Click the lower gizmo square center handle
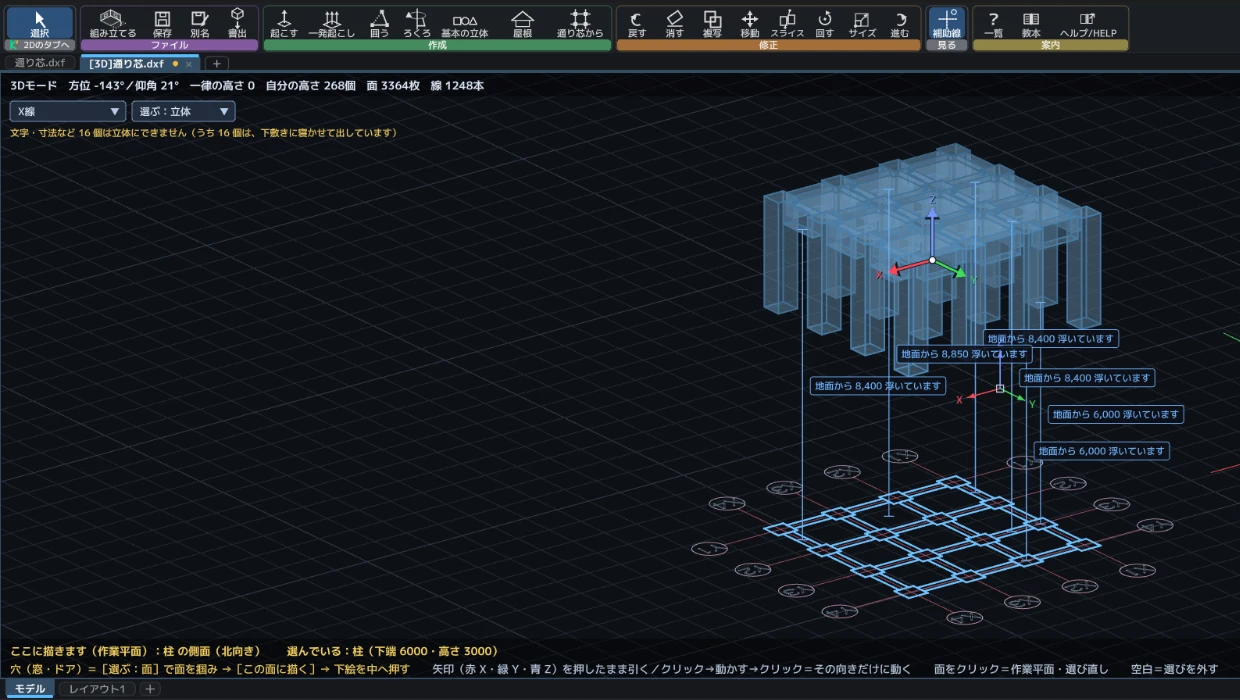1240x700 pixels. (1000, 389)
